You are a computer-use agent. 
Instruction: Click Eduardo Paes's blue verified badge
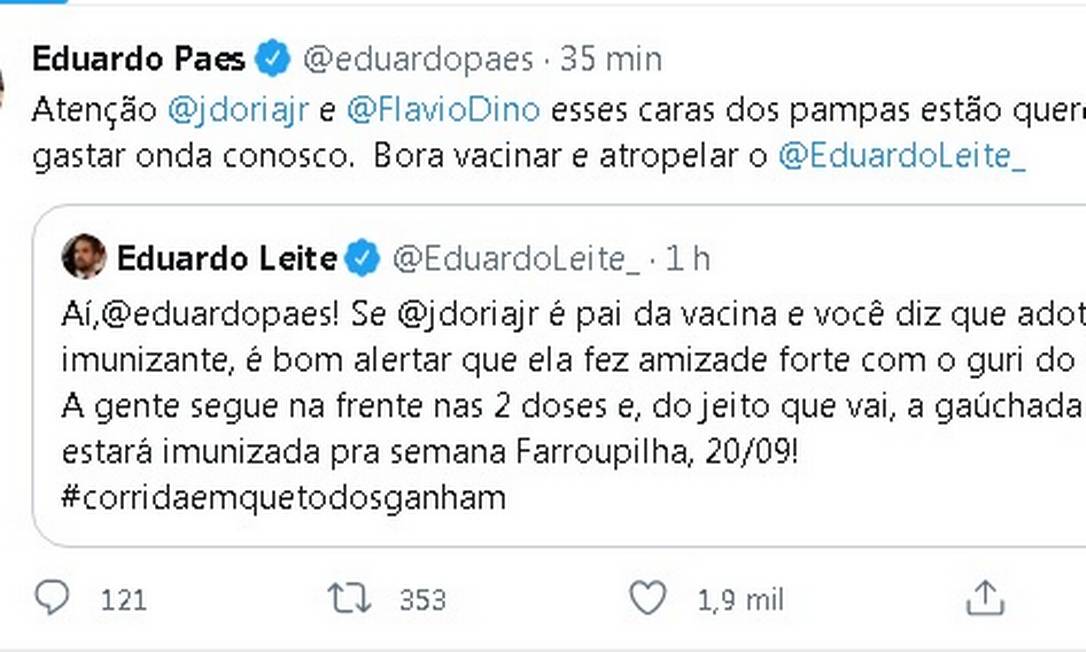tap(272, 59)
